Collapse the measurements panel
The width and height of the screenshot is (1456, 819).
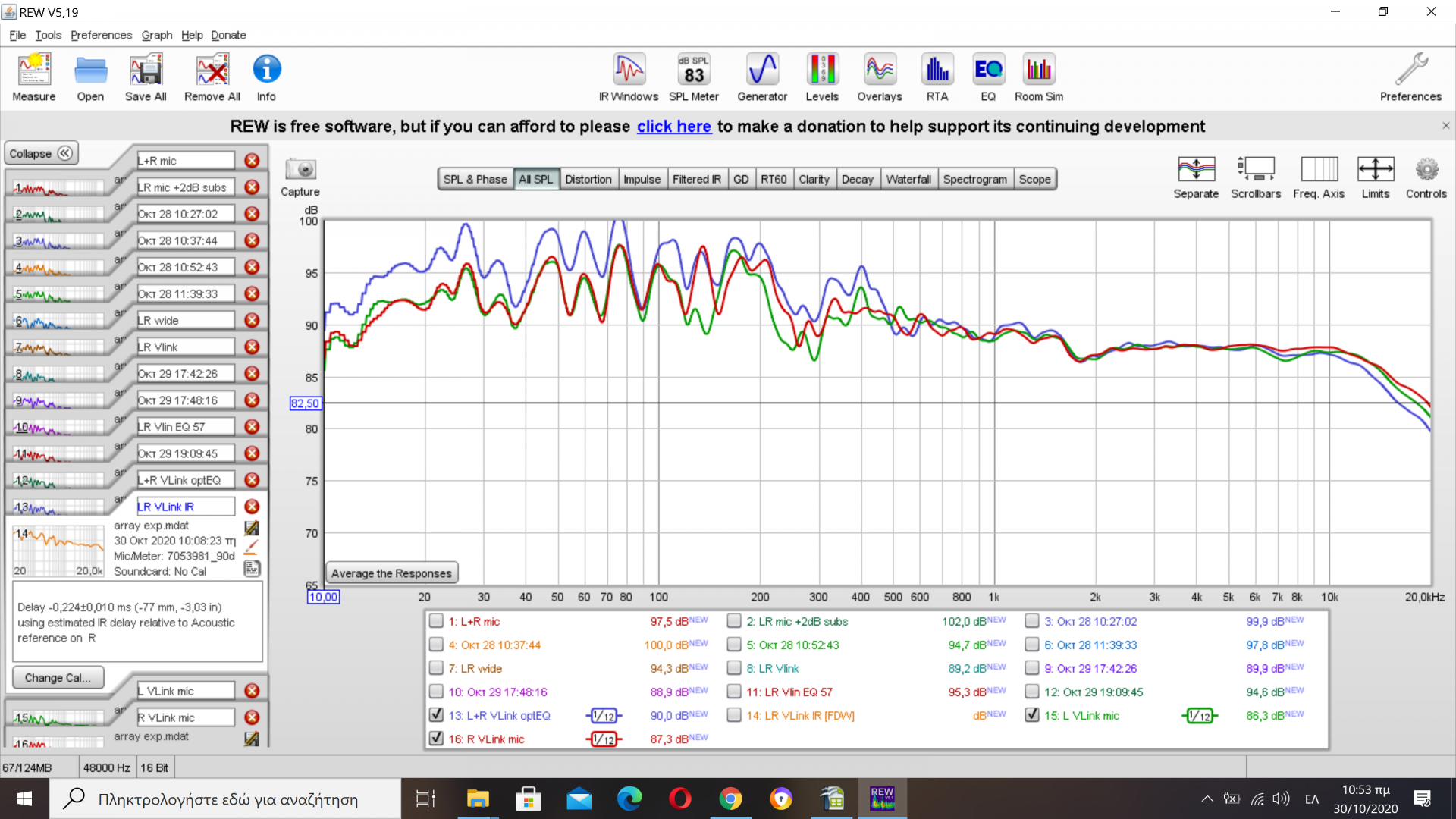click(x=42, y=153)
